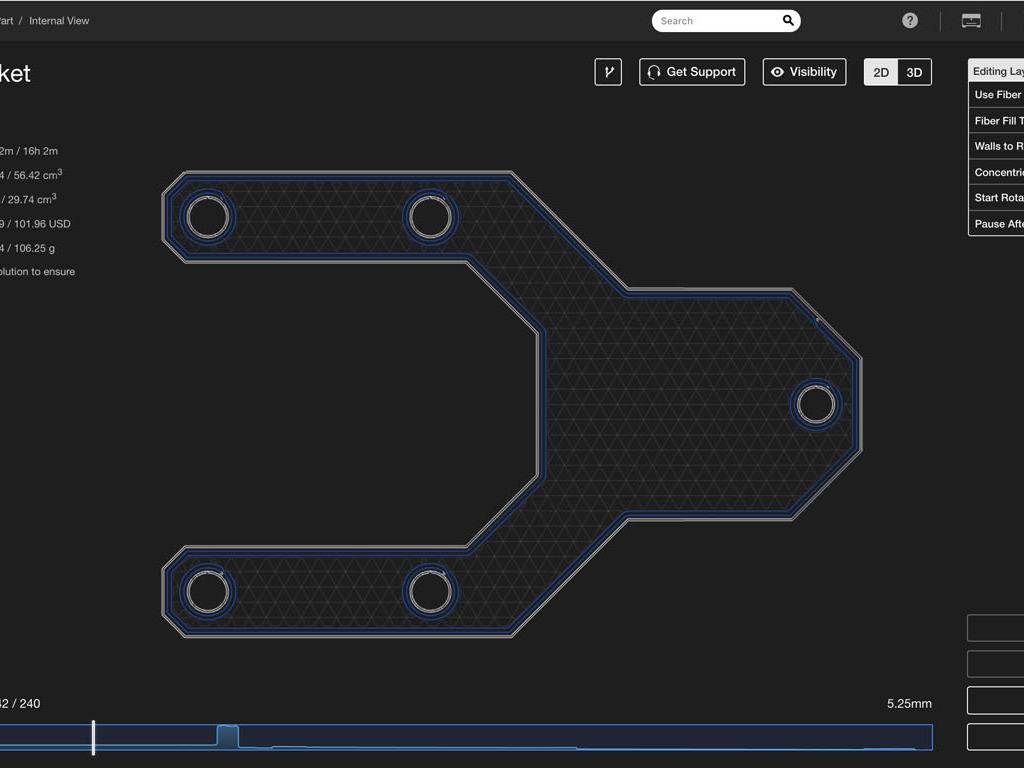Switch to 3D view

point(914,72)
